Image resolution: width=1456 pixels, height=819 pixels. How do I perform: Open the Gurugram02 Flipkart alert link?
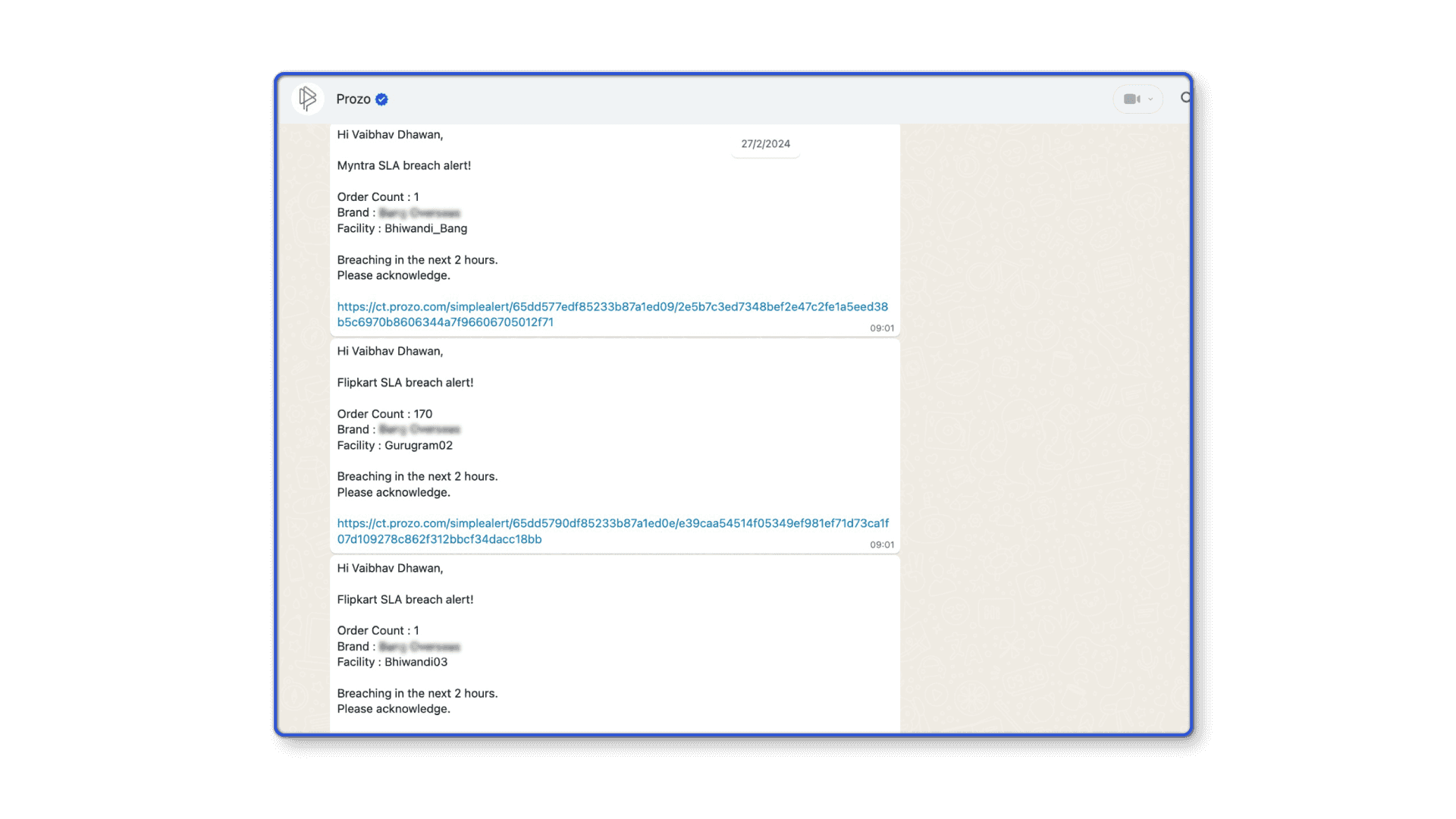pos(613,531)
